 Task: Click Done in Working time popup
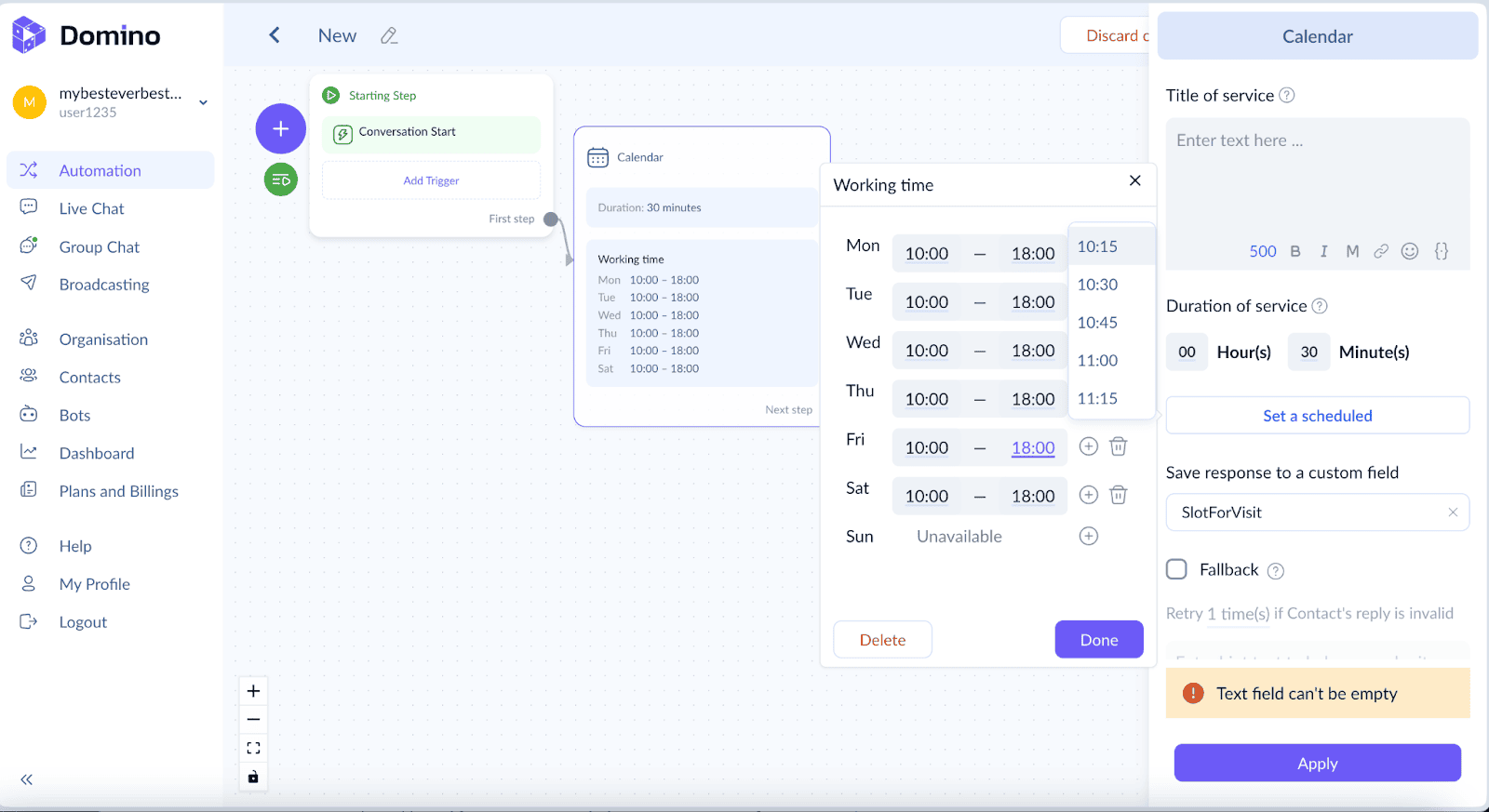(x=1099, y=640)
